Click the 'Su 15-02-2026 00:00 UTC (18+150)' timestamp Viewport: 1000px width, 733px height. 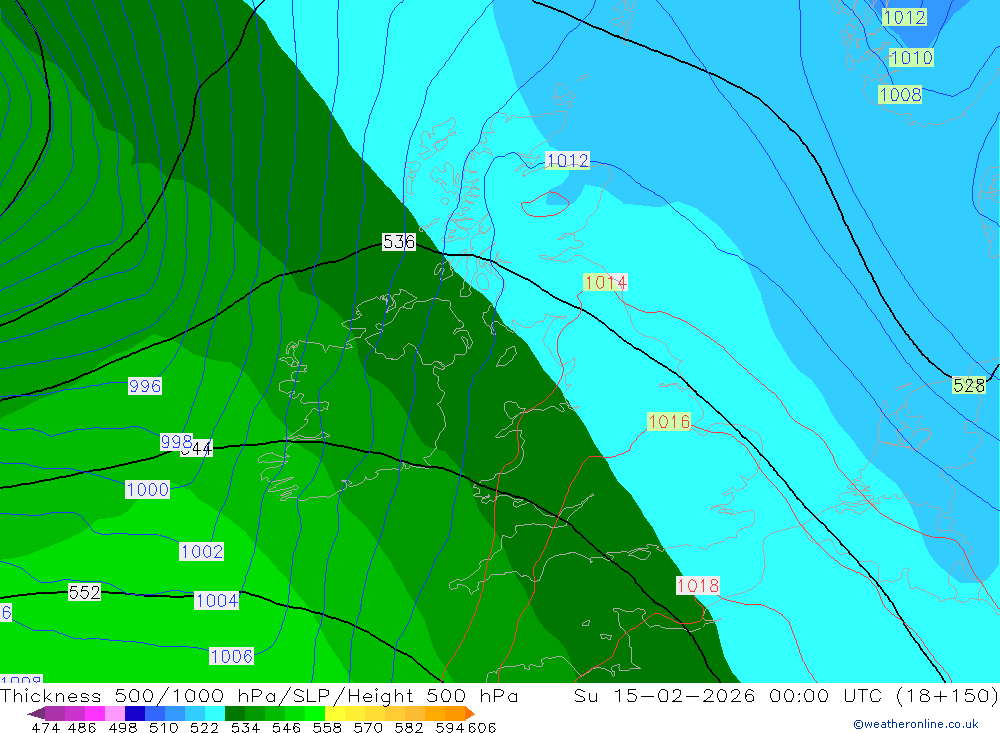tap(786, 695)
